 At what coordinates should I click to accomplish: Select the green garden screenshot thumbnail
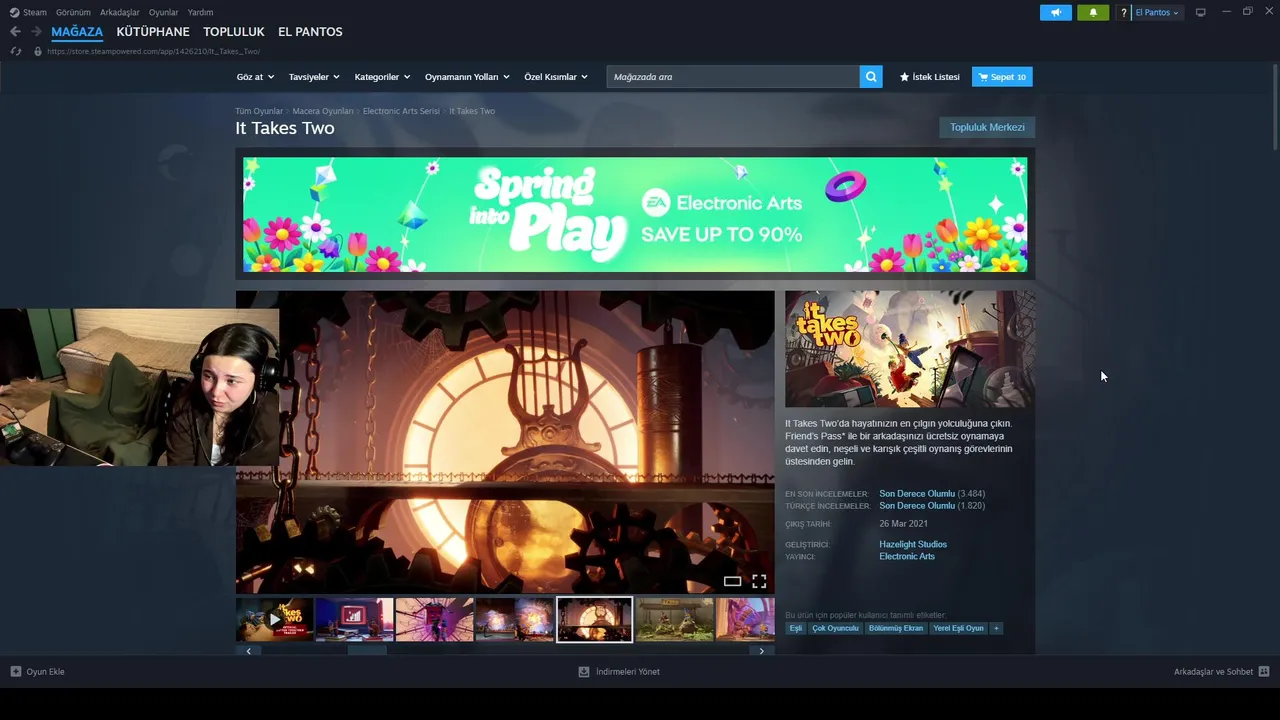coord(674,619)
